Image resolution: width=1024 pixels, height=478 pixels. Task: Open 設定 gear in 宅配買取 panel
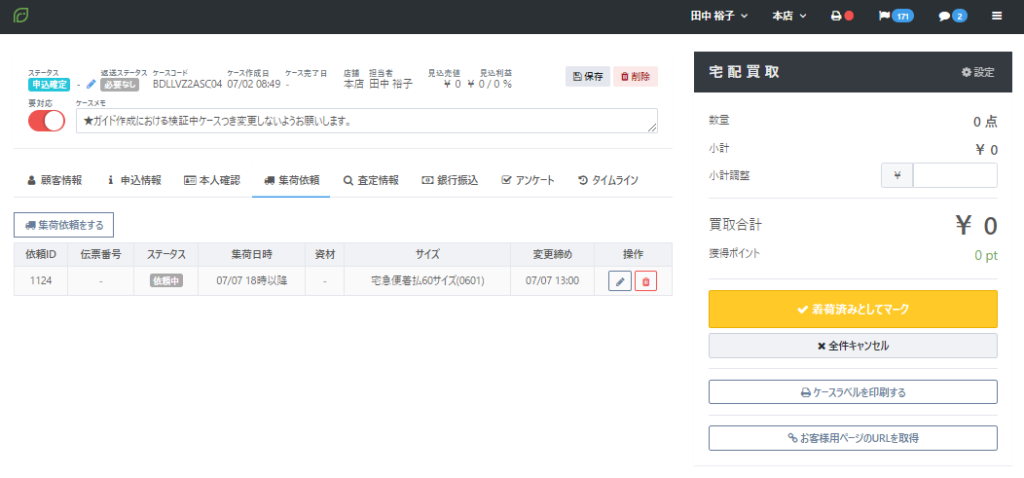pyautogui.click(x=977, y=72)
